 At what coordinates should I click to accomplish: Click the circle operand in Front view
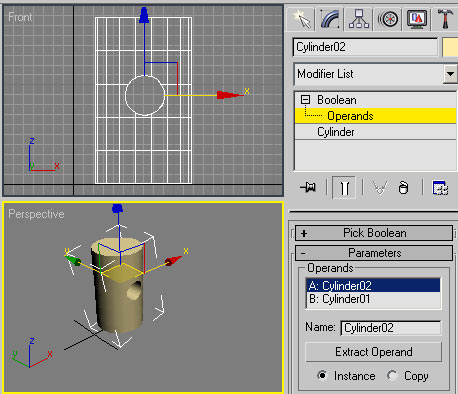point(145,95)
